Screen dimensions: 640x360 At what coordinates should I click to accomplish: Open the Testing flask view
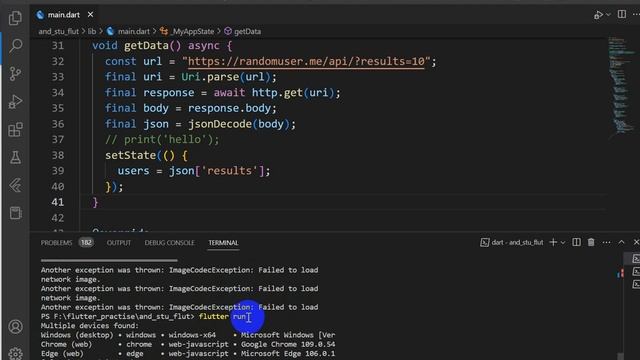pos(15,157)
